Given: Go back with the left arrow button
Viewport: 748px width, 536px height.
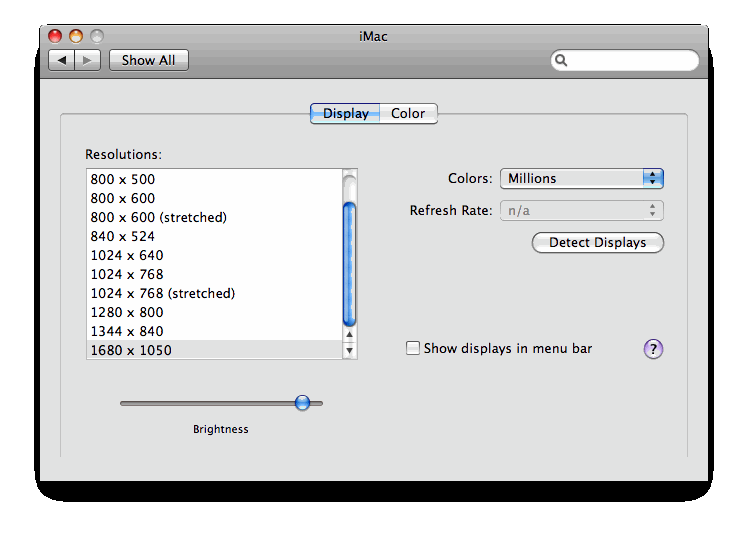Looking at the screenshot, I should point(62,61).
